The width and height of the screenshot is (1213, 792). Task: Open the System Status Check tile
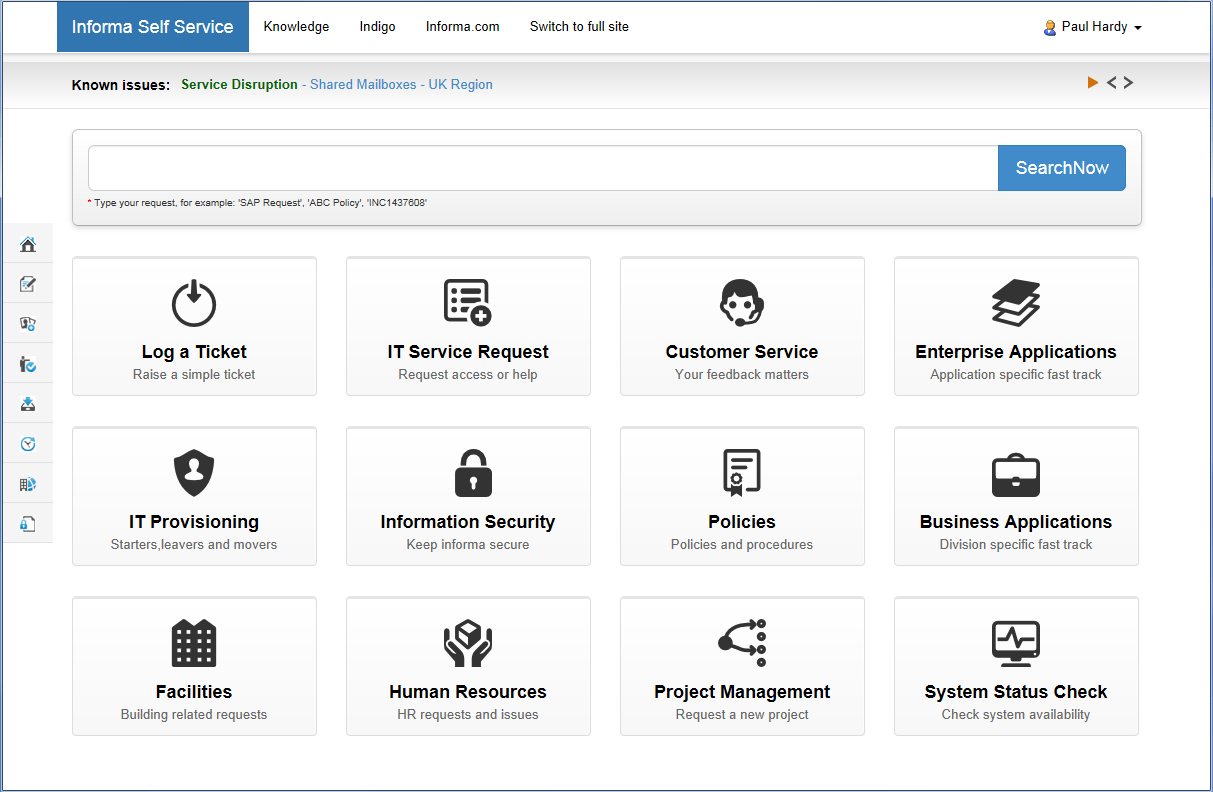click(x=1016, y=666)
